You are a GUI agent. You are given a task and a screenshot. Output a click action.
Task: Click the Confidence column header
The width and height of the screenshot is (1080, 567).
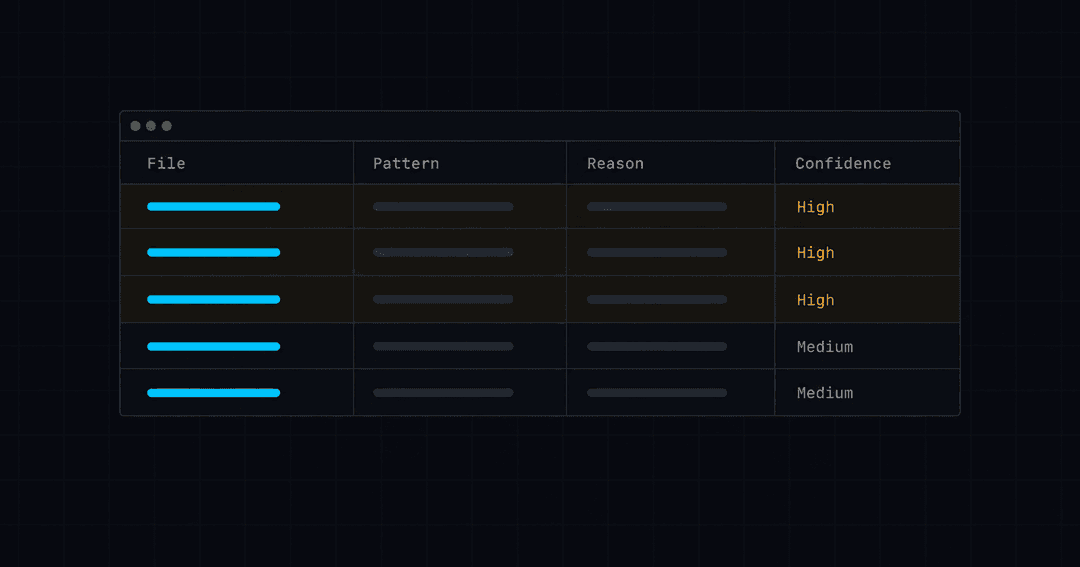tap(843, 163)
